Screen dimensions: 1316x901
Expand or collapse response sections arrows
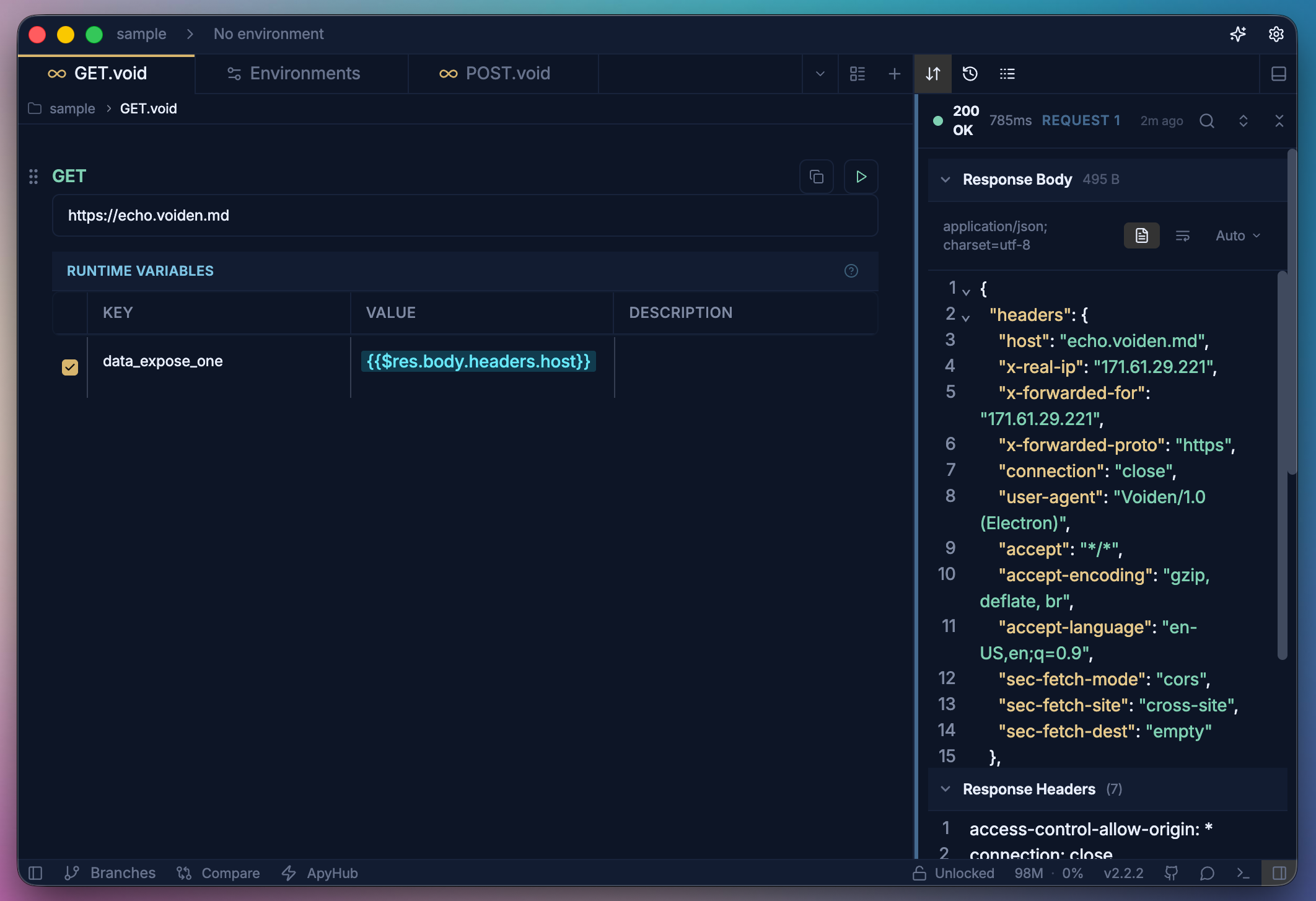[x=1244, y=121]
